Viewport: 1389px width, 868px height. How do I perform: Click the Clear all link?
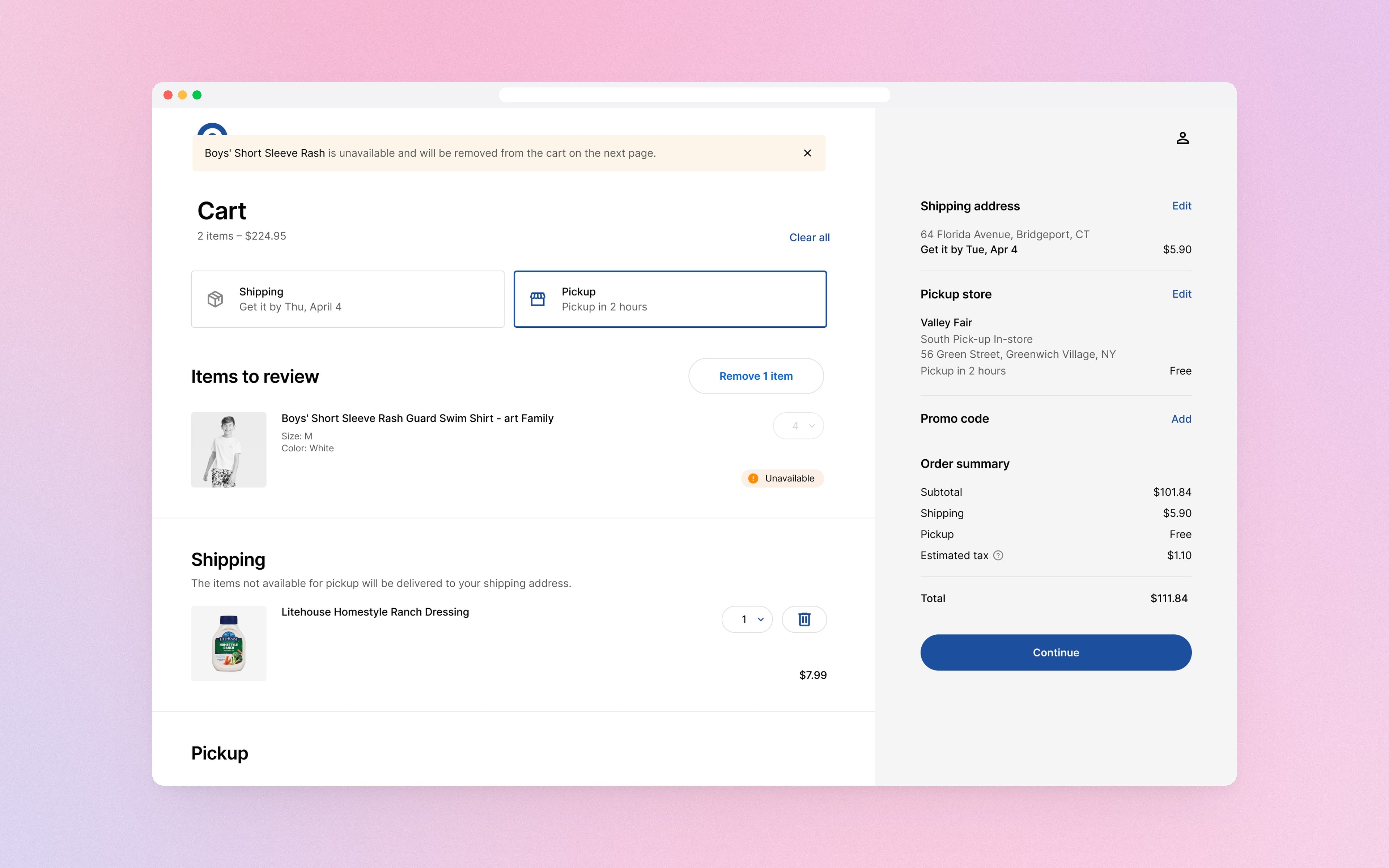tap(809, 237)
